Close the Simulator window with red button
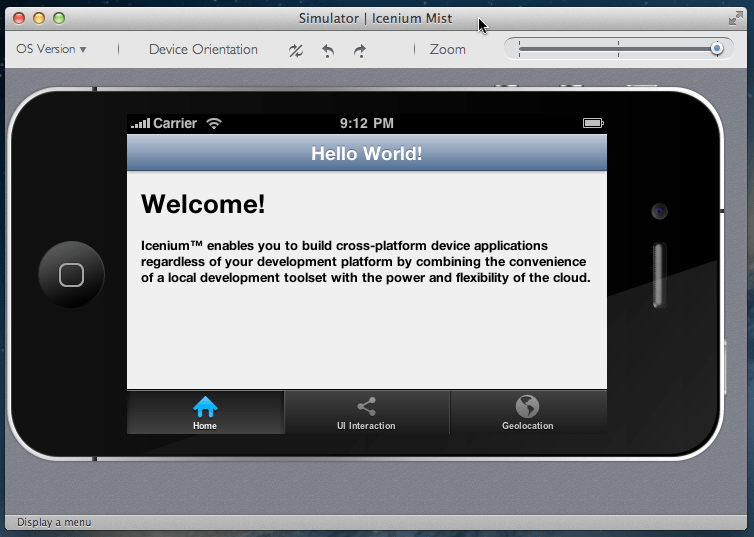The image size is (754, 537). [19, 18]
